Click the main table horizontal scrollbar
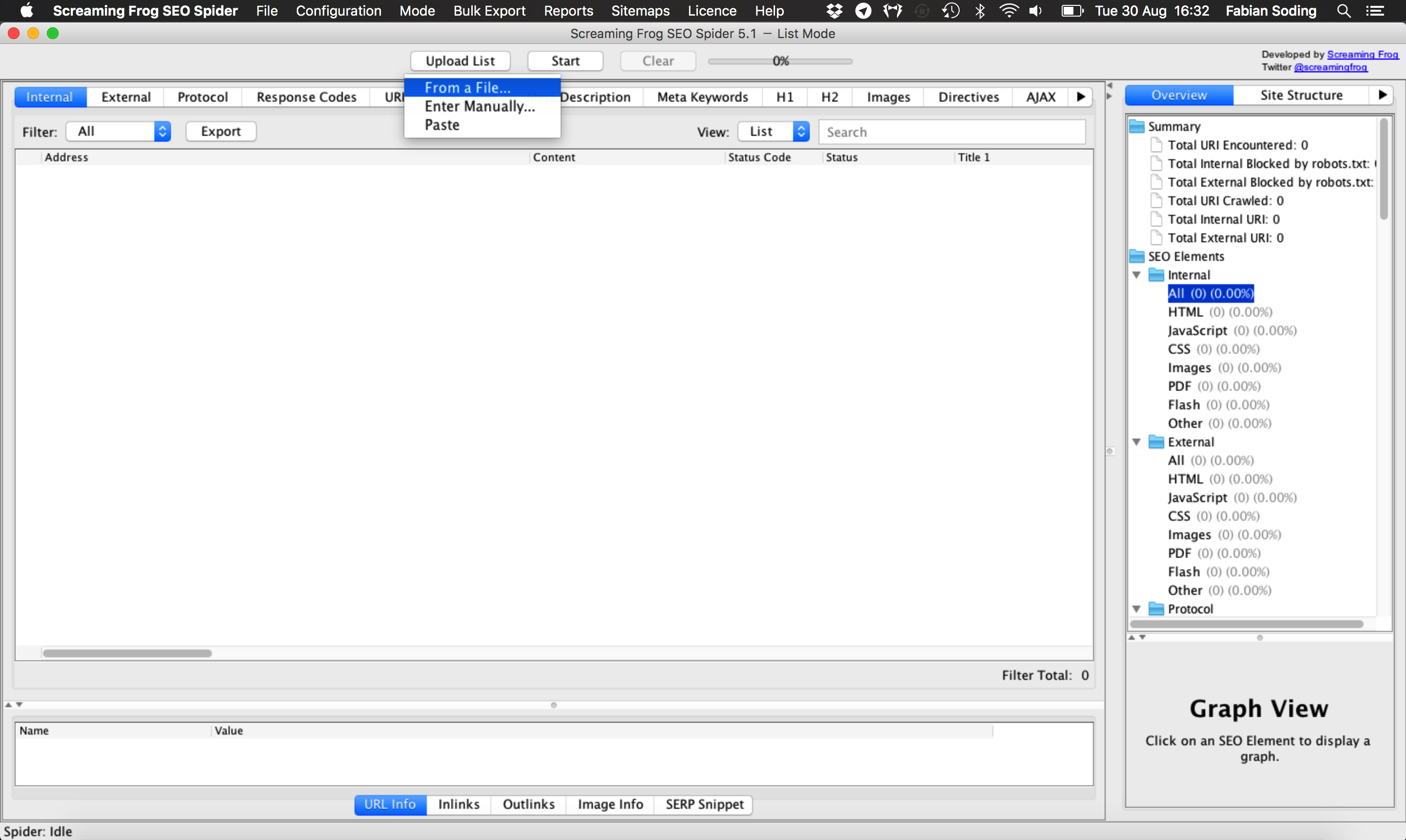Screen dimensions: 1406x840 (127, 653)
